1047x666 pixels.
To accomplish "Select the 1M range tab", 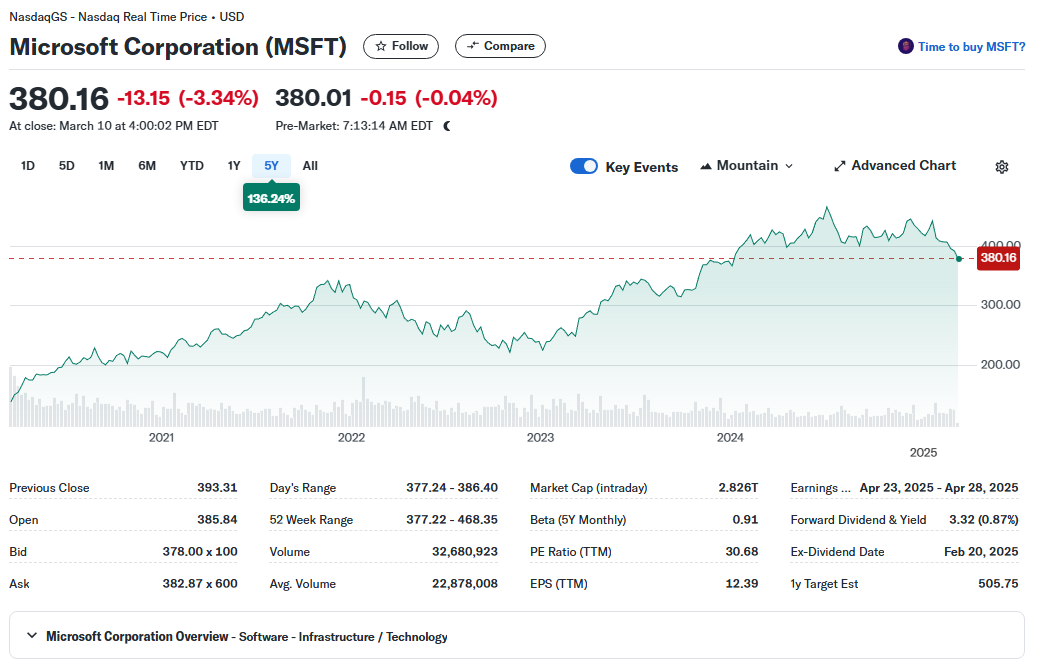I will pos(106,166).
